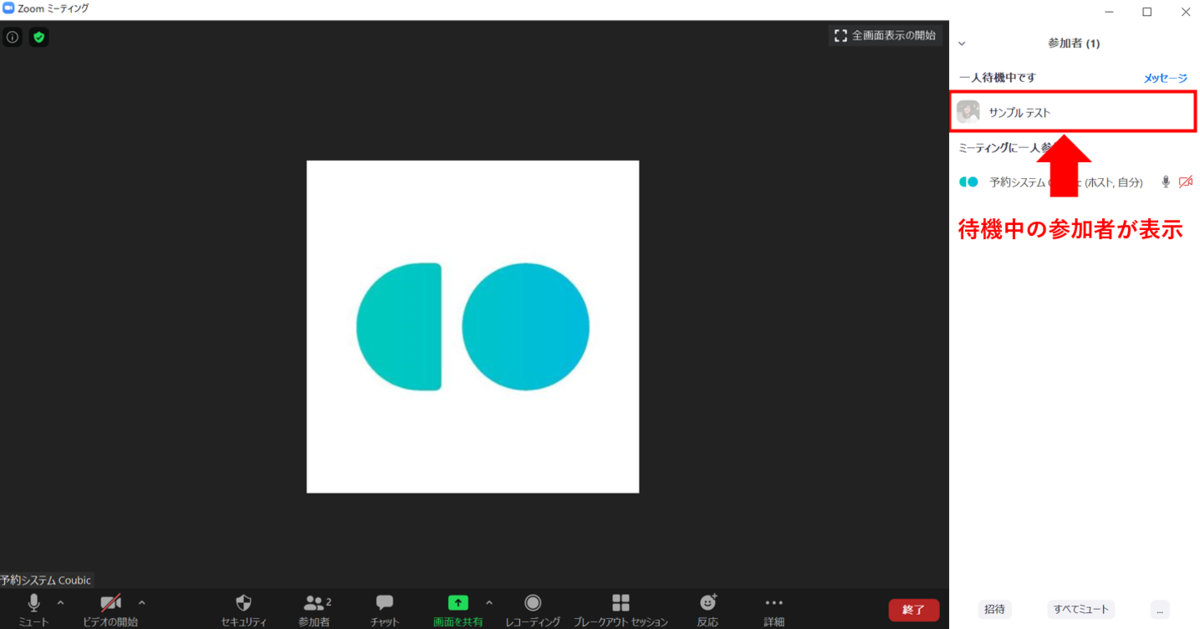The image size is (1200, 629).
Task: Open video options chevron beside camera
Action: click(x=141, y=603)
